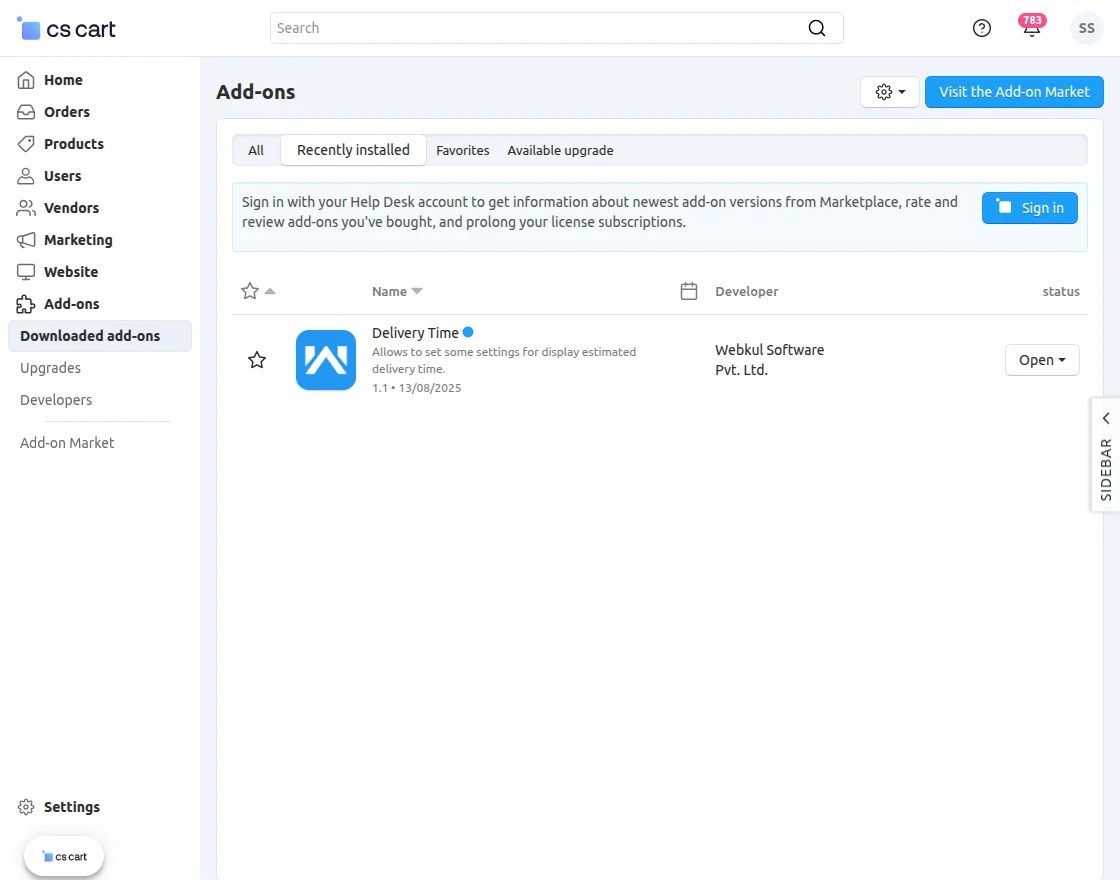
Task: Open notifications bell with 783 badge
Action: 1031,27
